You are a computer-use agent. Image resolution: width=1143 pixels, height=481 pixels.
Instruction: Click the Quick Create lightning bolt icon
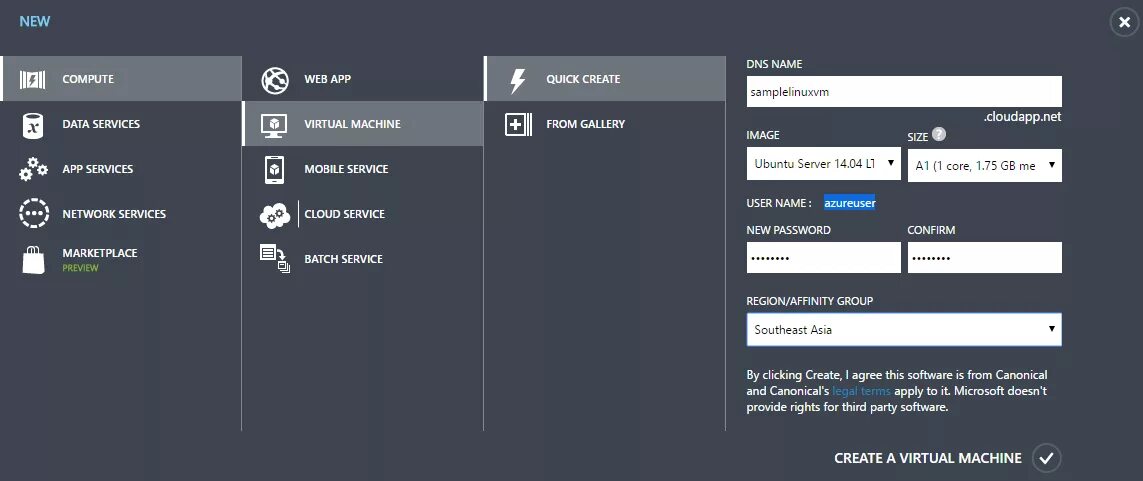coord(517,79)
